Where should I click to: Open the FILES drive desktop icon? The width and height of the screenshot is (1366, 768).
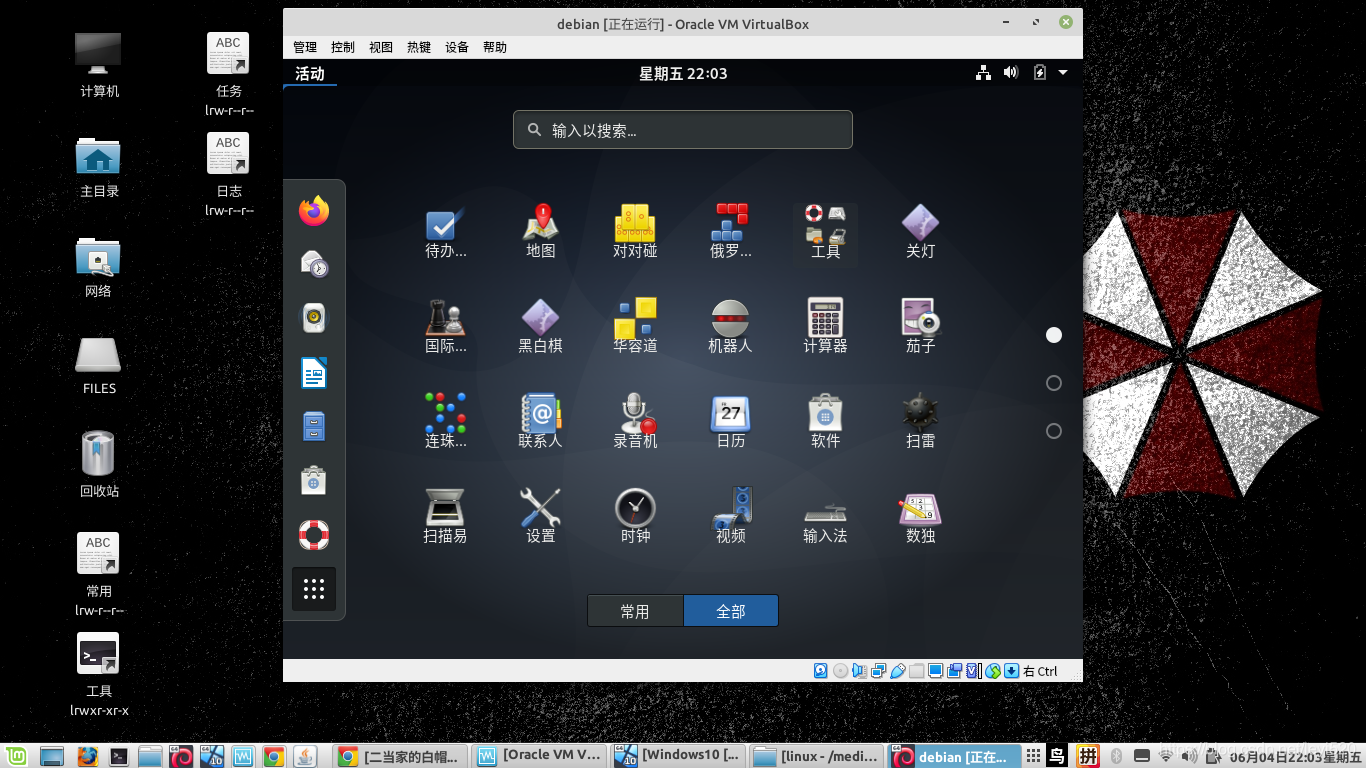point(99,364)
